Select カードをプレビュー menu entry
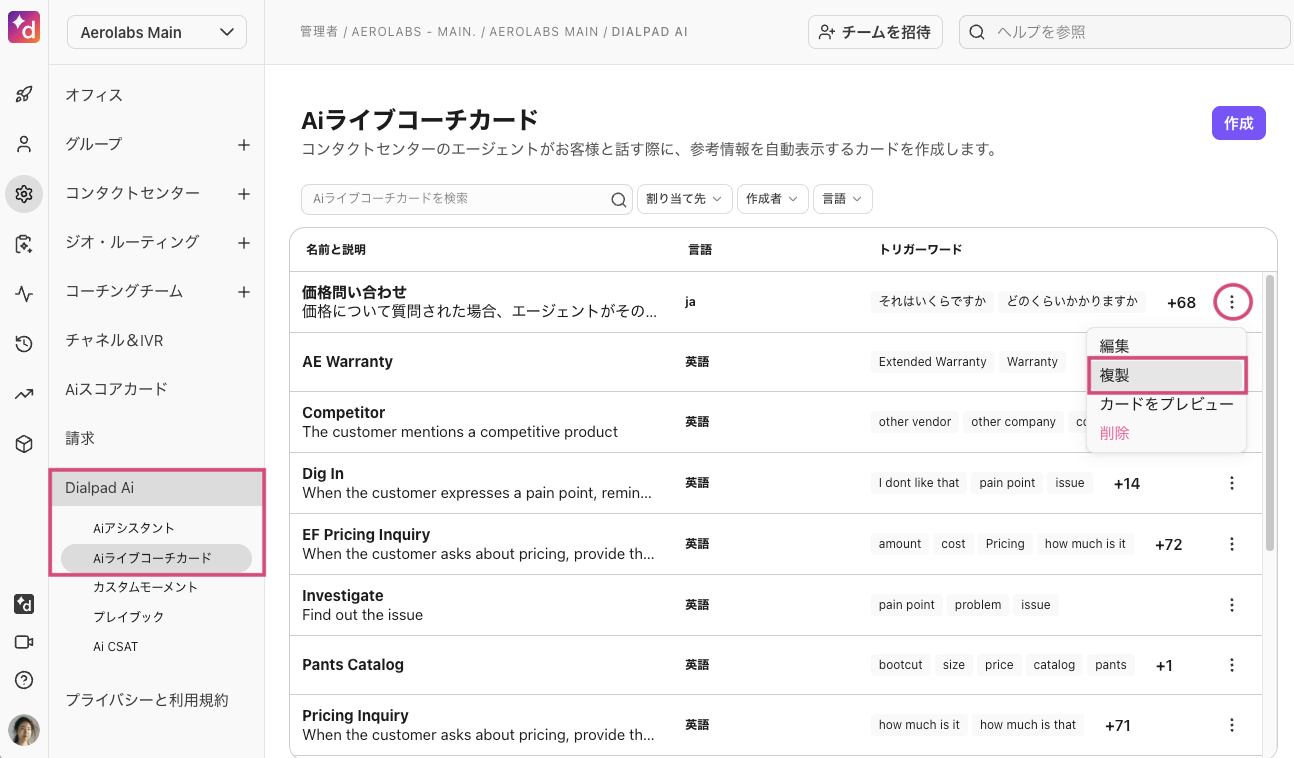Image resolution: width=1294 pixels, height=758 pixels. (x=1166, y=404)
